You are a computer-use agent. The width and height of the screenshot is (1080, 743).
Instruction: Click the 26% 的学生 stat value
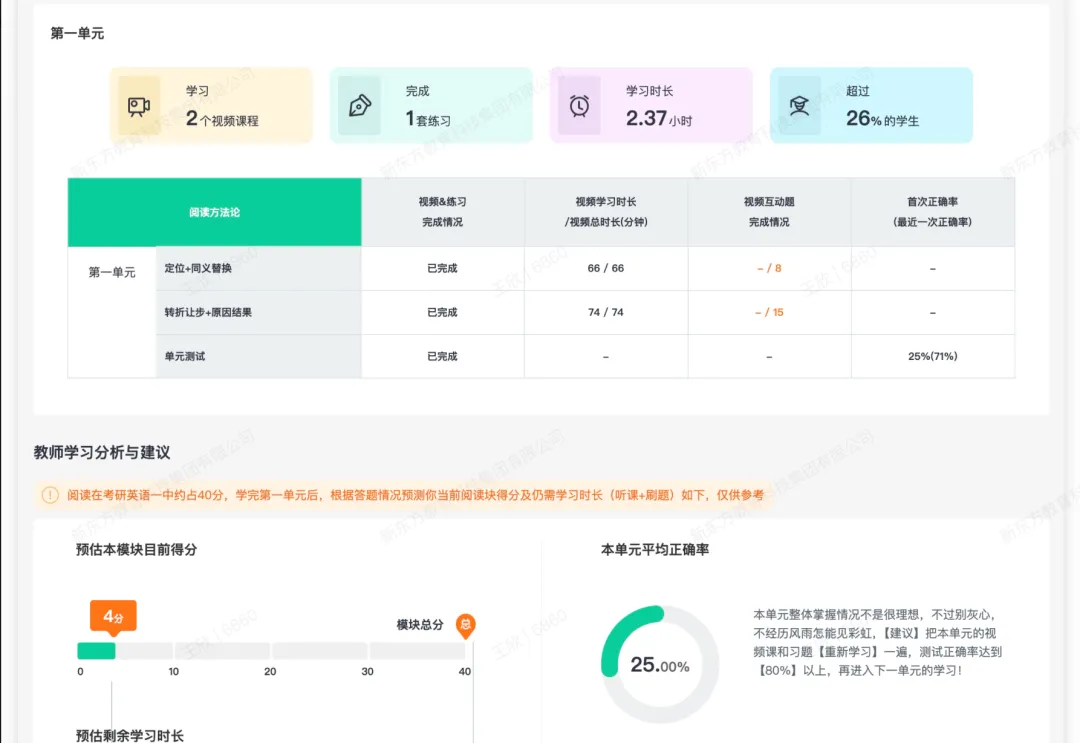click(882, 119)
